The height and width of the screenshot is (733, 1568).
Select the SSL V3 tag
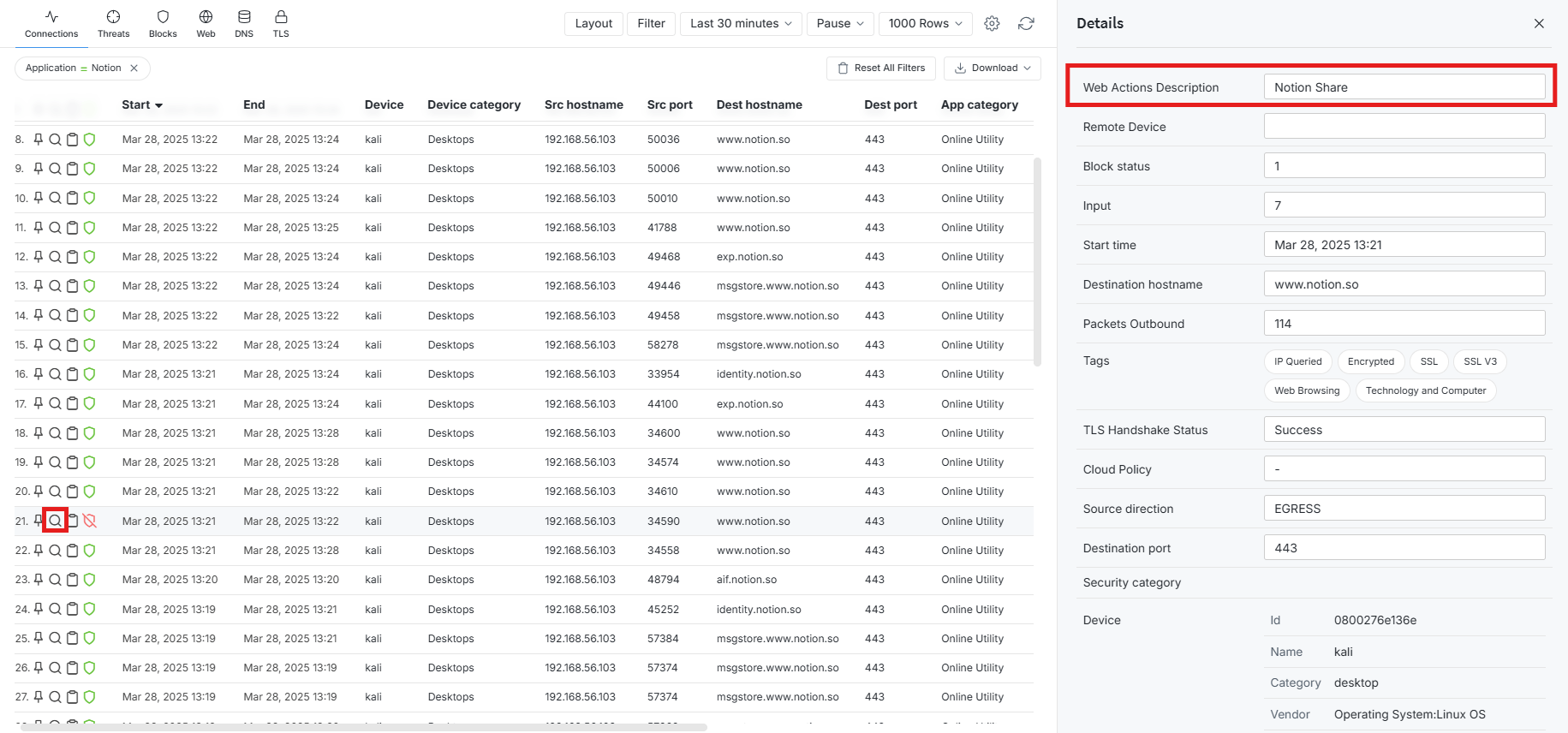coord(1480,361)
